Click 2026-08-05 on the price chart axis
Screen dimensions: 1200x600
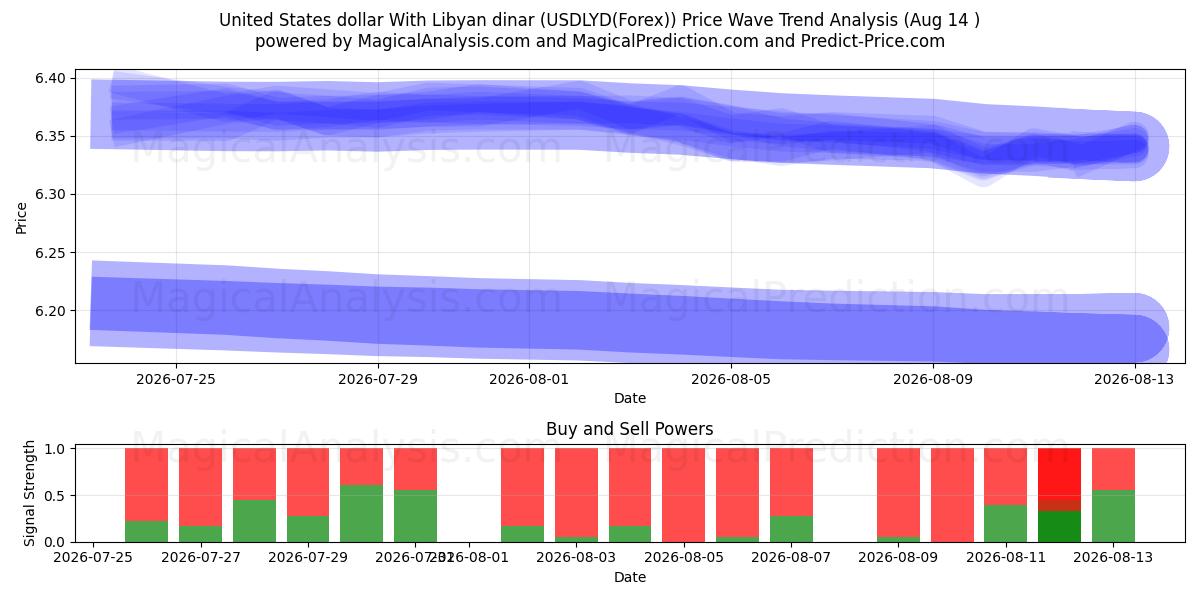[731, 379]
